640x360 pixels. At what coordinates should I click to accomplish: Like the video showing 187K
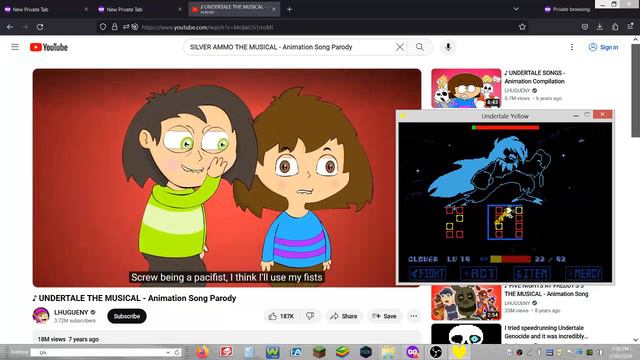(x=281, y=316)
